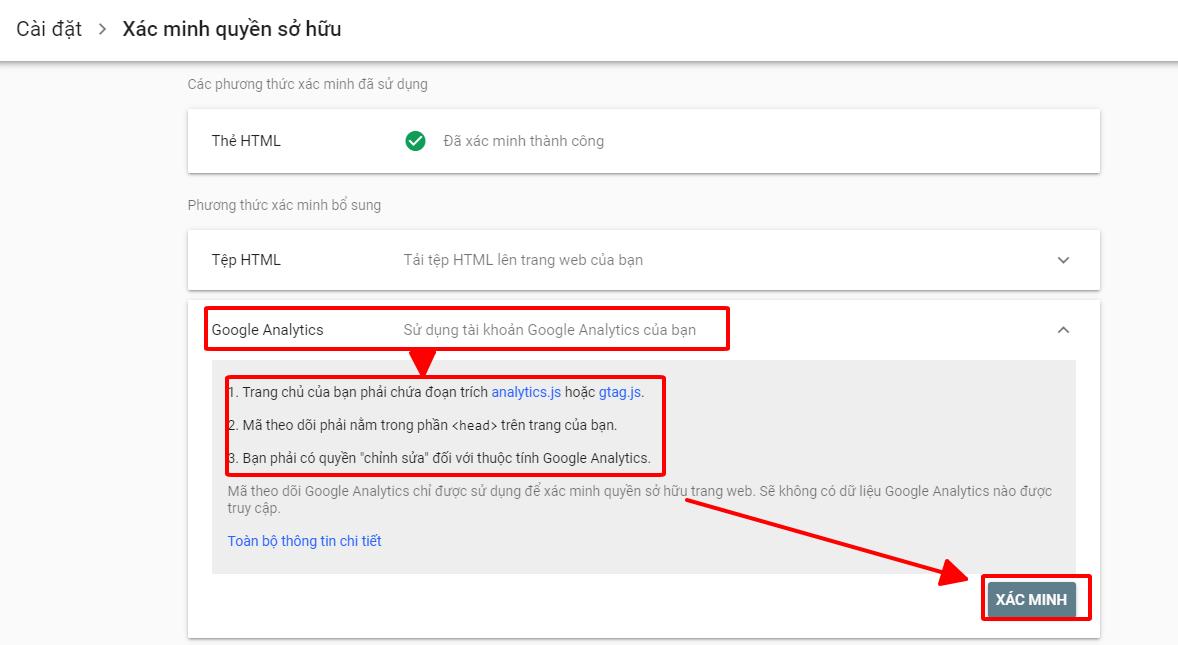Go back to Cài đặt breadcrumb
Image resolution: width=1178 pixels, height=645 pixels.
pos(49,29)
